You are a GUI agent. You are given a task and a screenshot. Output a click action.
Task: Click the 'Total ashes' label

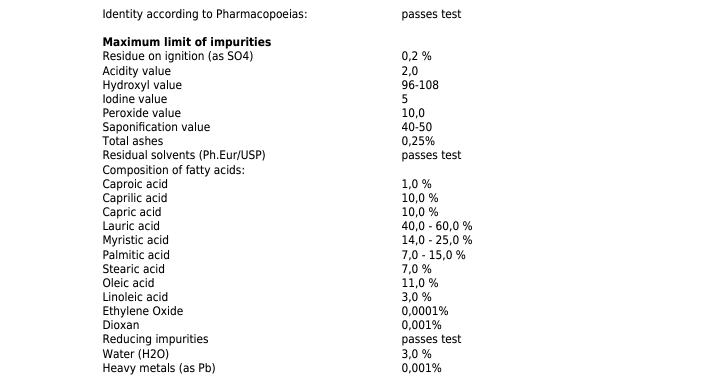tap(133, 141)
